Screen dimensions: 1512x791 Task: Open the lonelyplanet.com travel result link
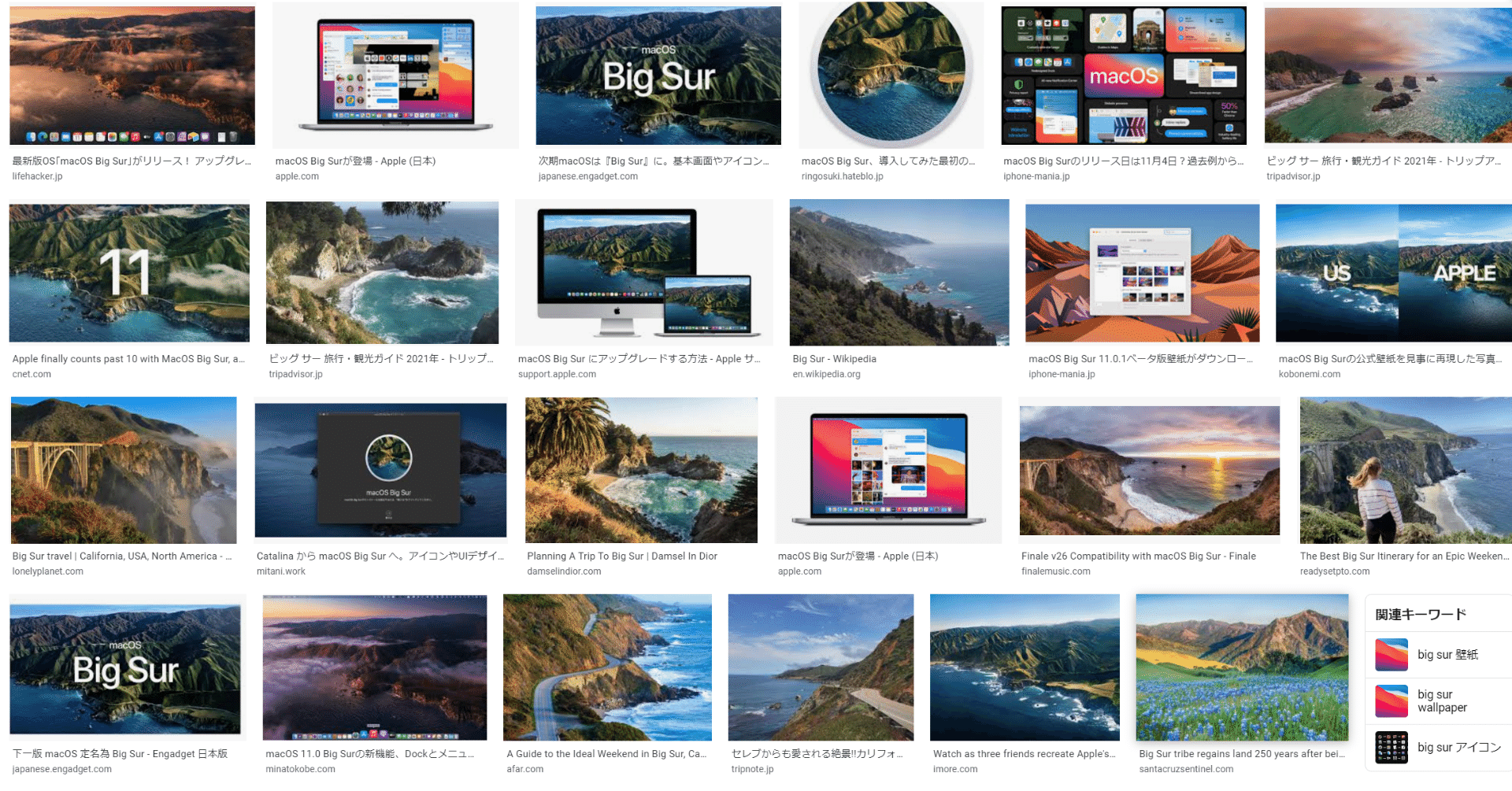(x=47, y=571)
